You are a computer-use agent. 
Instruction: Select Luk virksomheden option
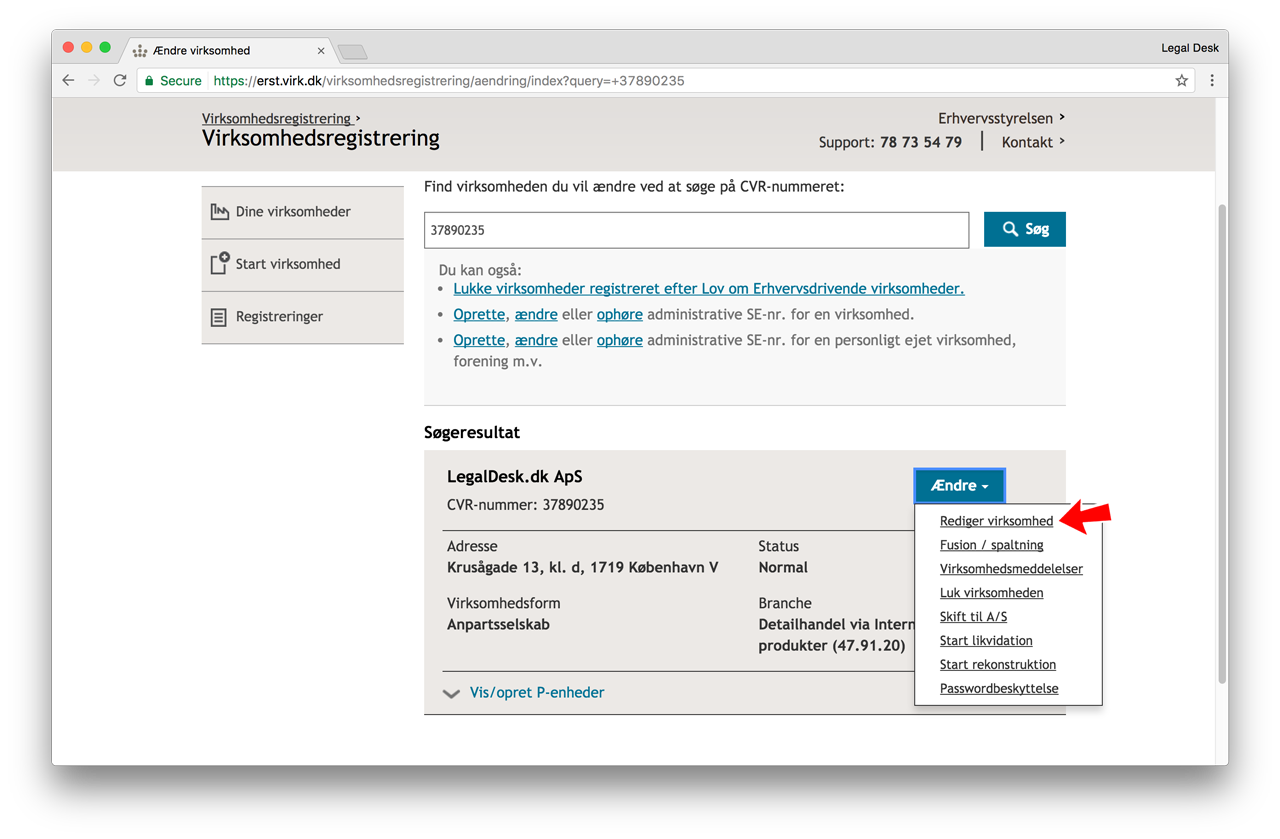click(991, 593)
